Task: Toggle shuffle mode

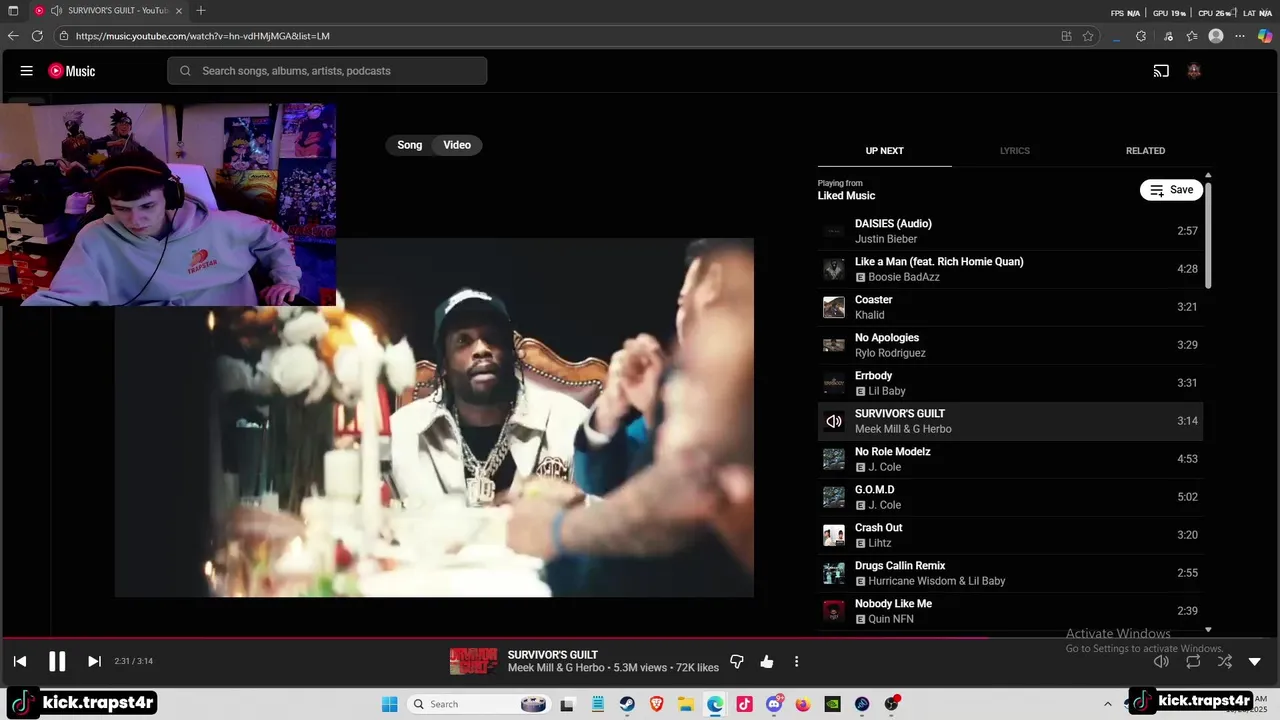Action: tap(1225, 661)
